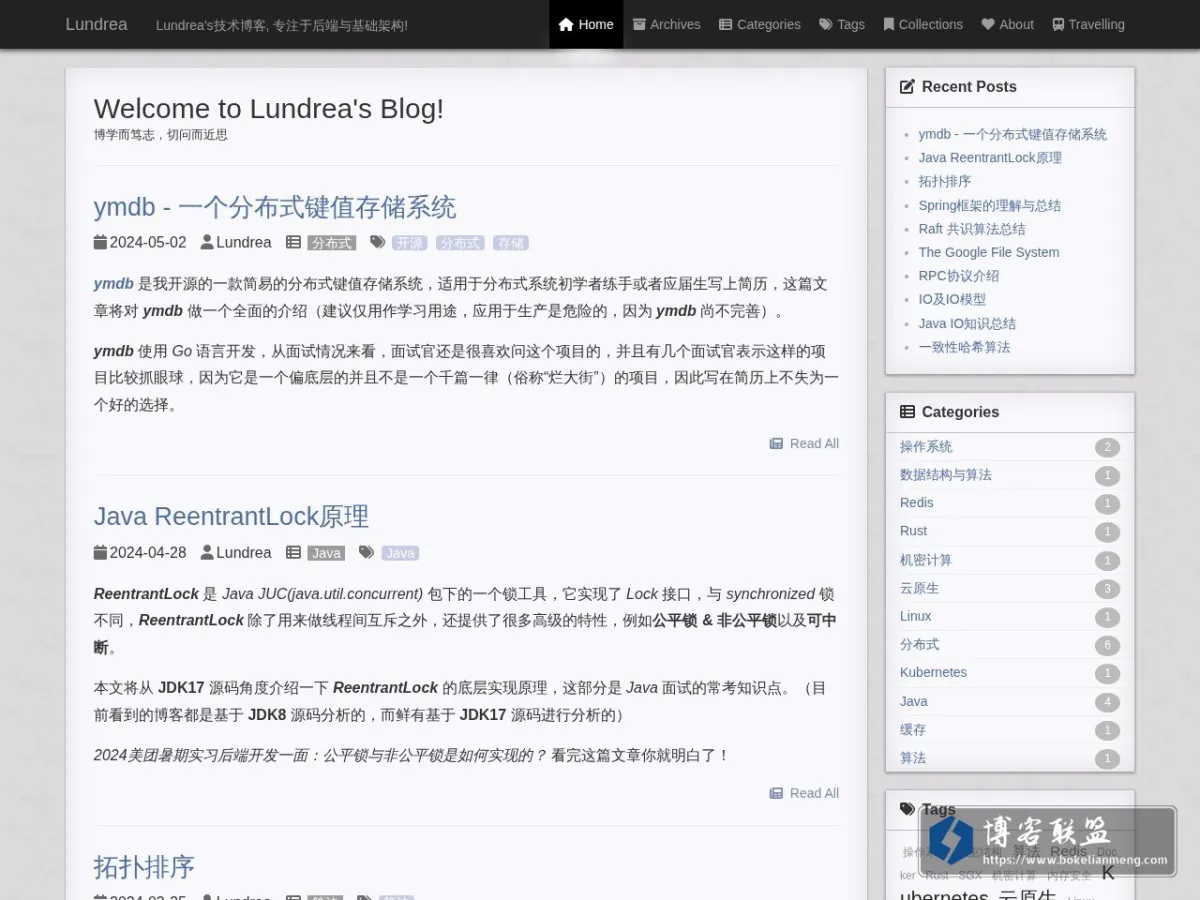The width and height of the screenshot is (1200, 900).
Task: Open recent post 'The Google File System'
Action: click(989, 252)
